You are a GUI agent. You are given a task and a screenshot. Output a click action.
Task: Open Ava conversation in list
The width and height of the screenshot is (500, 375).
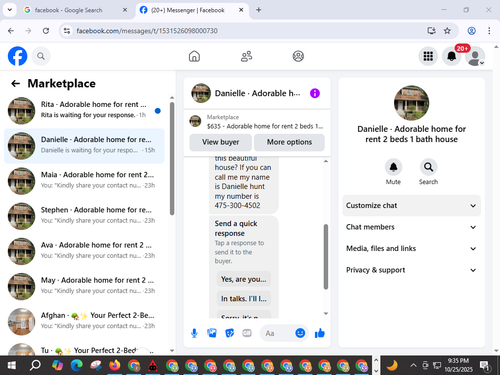(84, 251)
